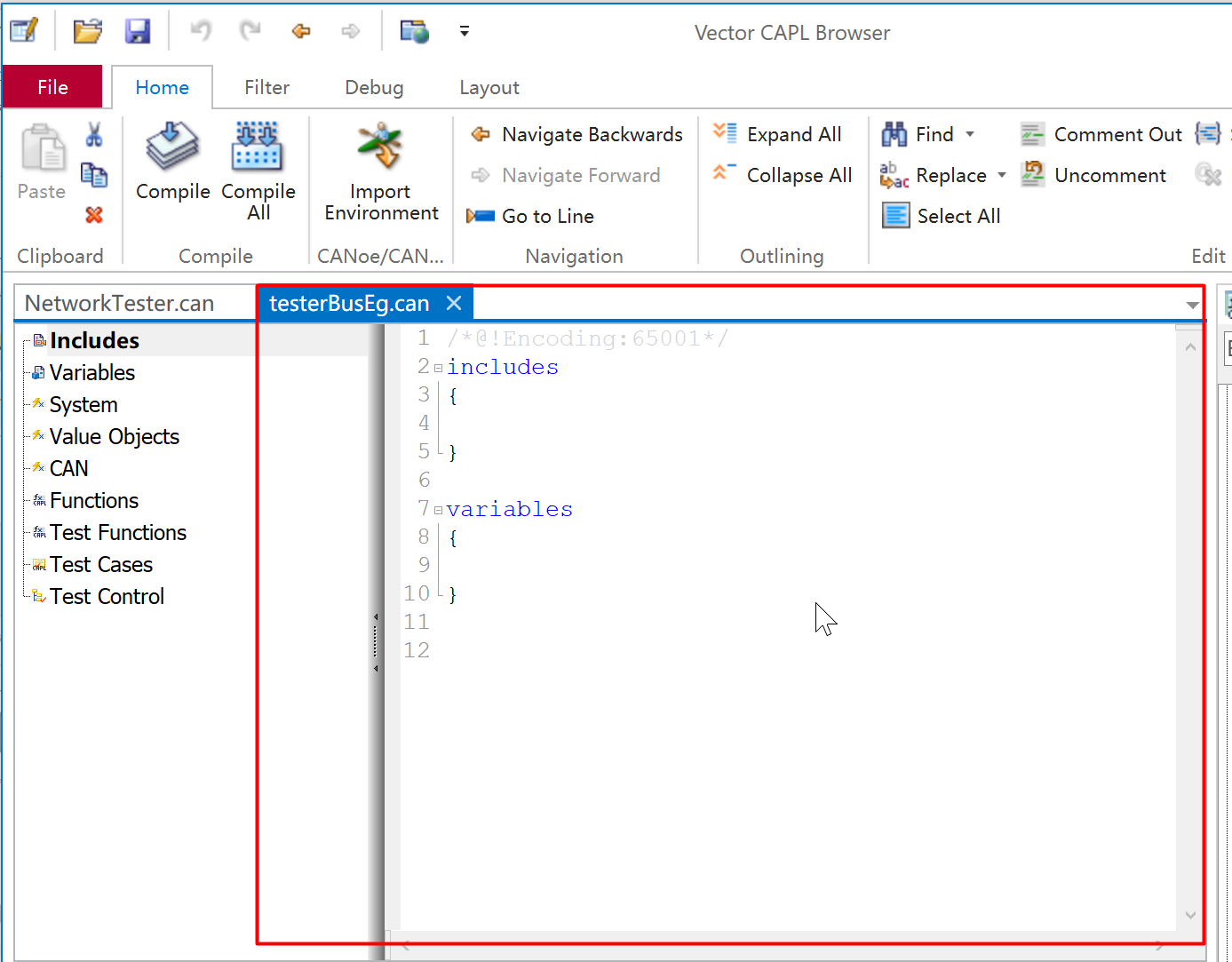
Task: Collapse the variables block fold marker
Action: 438,510
